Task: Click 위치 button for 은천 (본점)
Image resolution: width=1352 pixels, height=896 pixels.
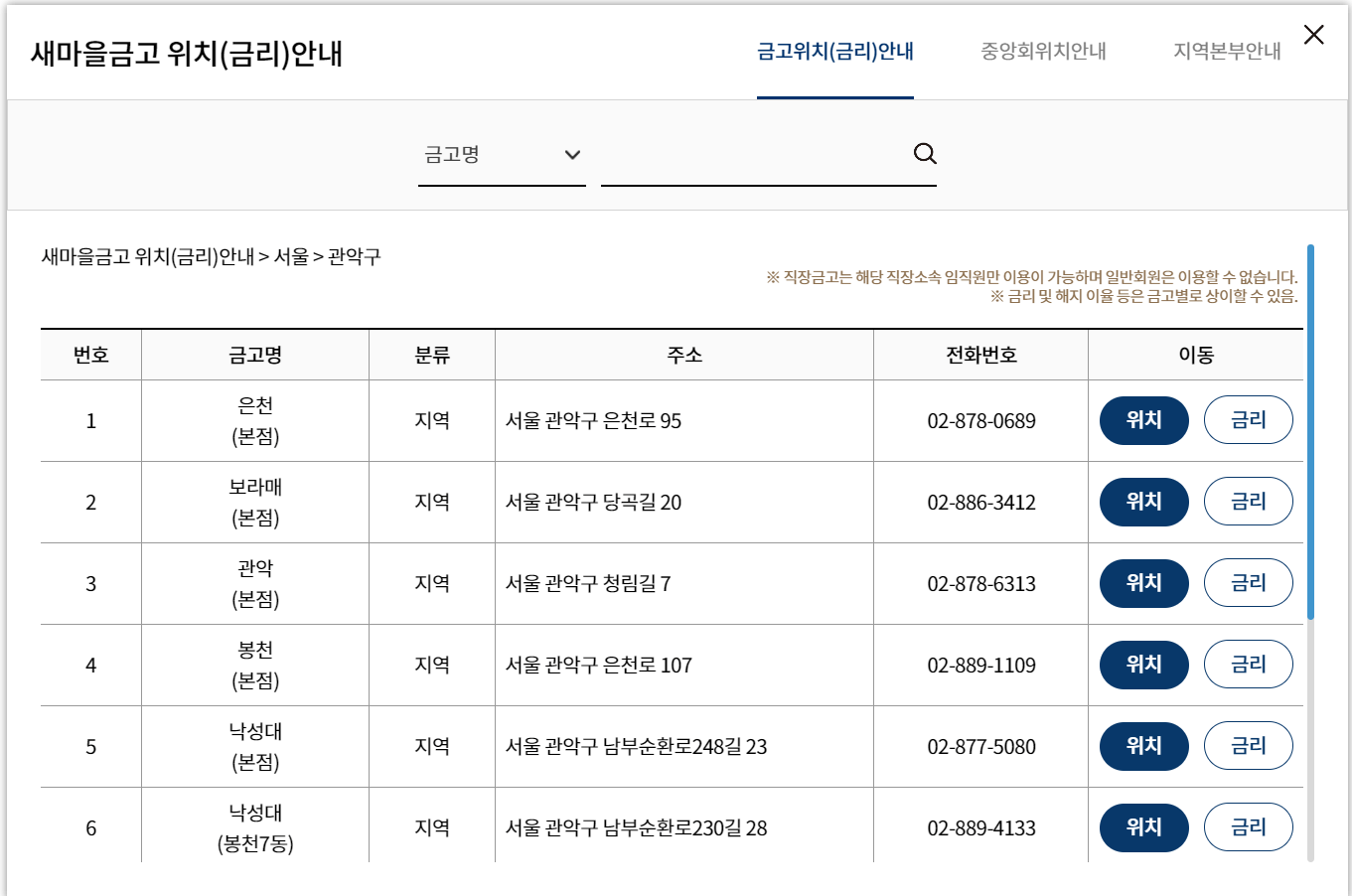Action: pos(1144,420)
